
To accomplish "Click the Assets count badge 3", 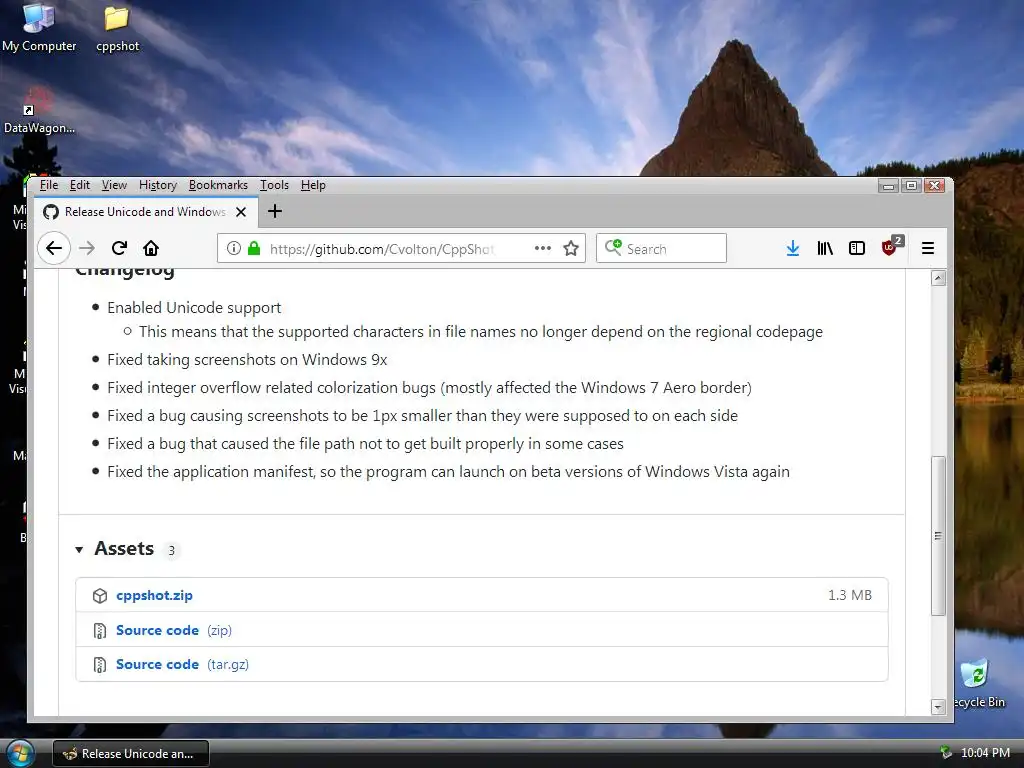I will 172,551.
